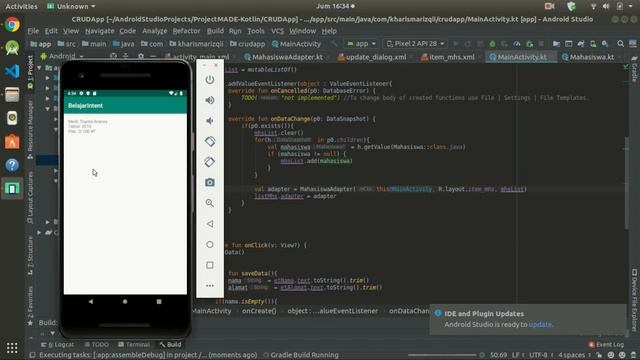Open emulator extended controls three dots
Viewport: 640px width, 360px height.
coord(210,286)
